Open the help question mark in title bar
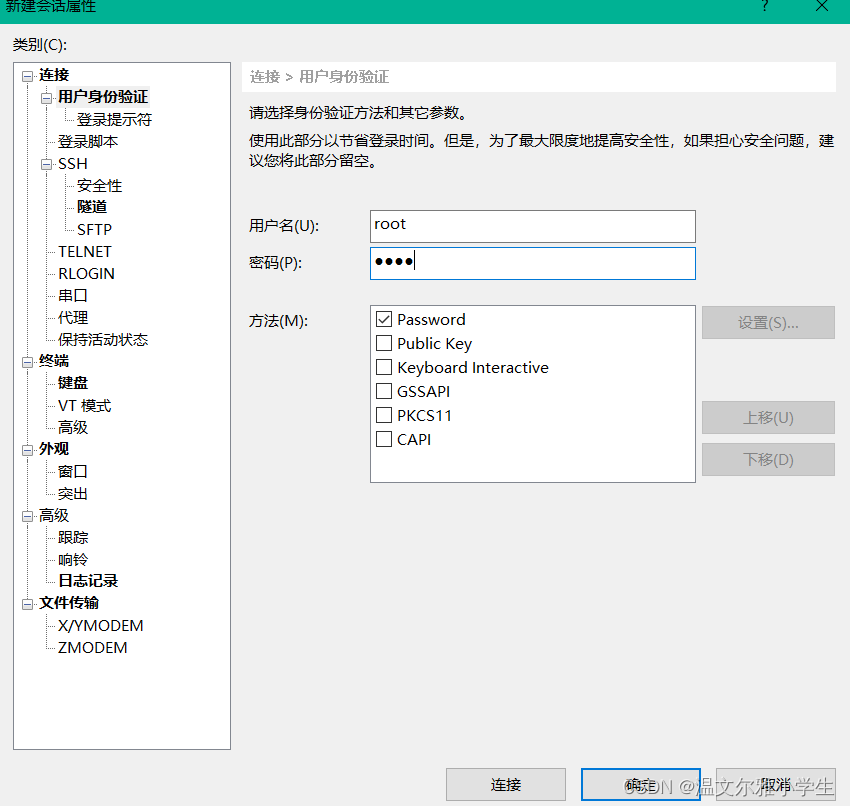Screen dimensions: 850x806 point(764,6)
